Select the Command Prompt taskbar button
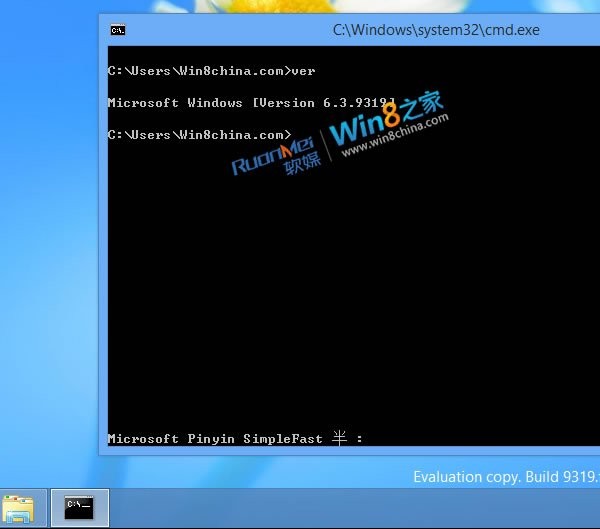 (x=79, y=508)
